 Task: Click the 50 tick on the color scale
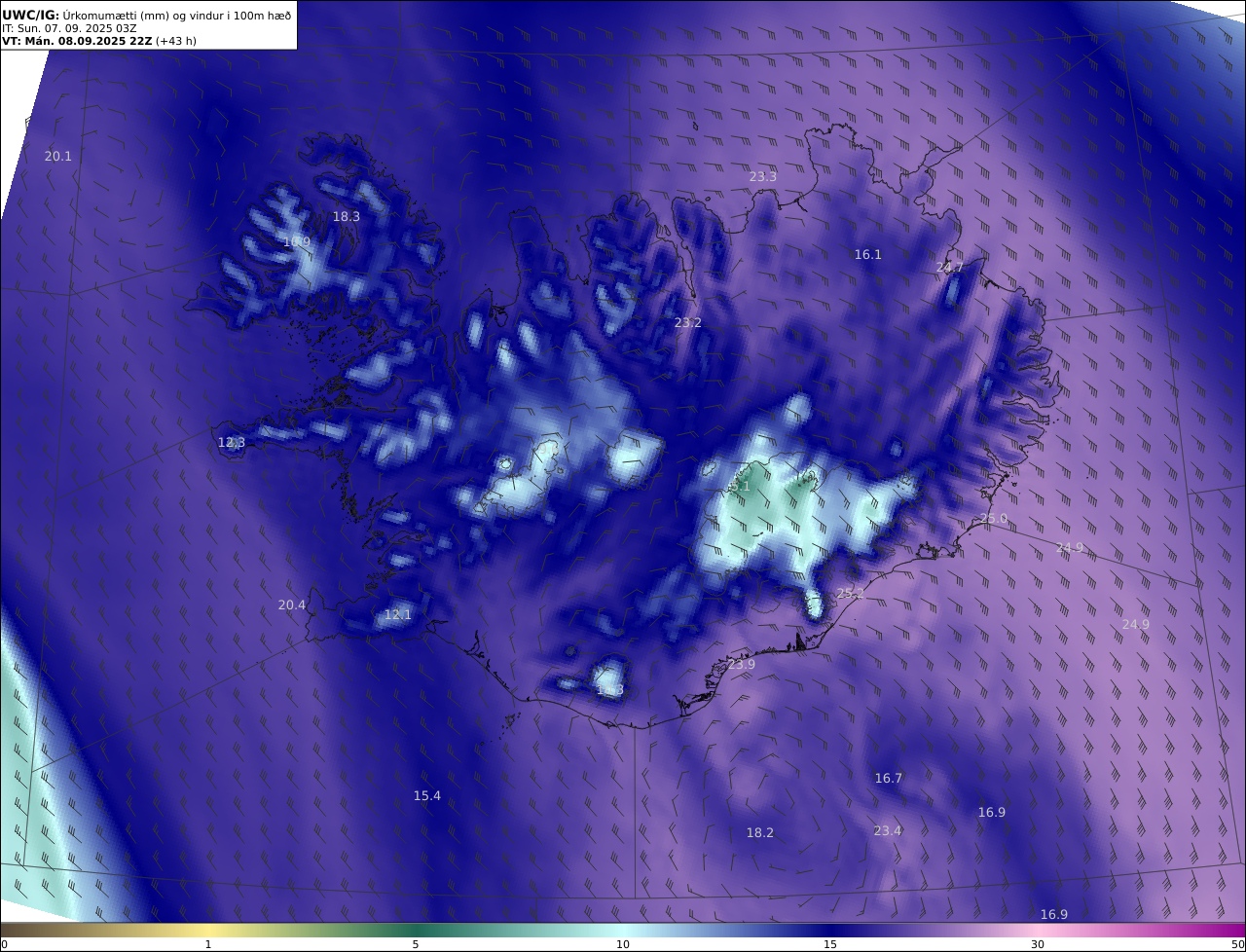(1238, 944)
